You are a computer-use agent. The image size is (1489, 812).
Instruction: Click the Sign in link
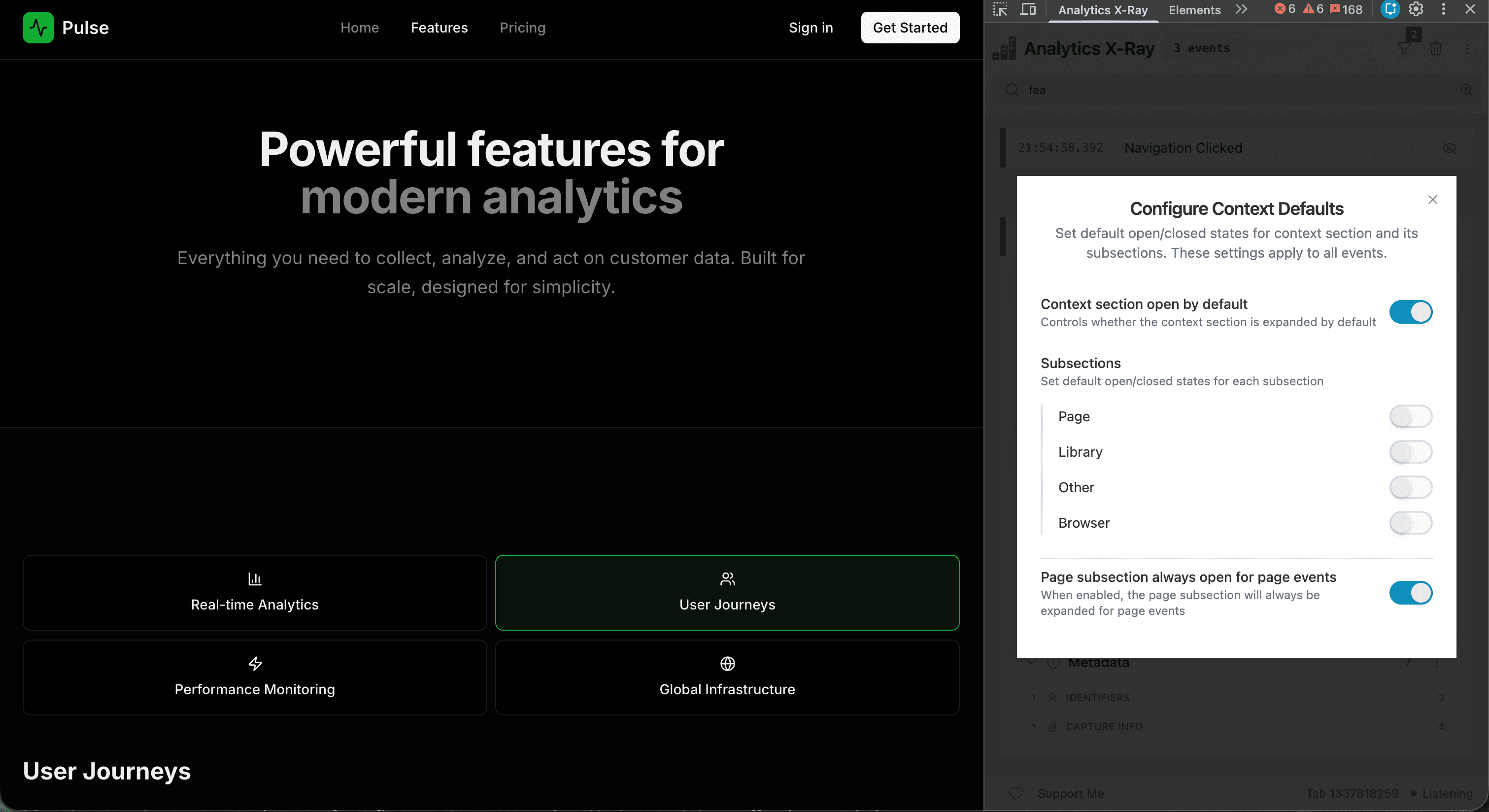811,27
